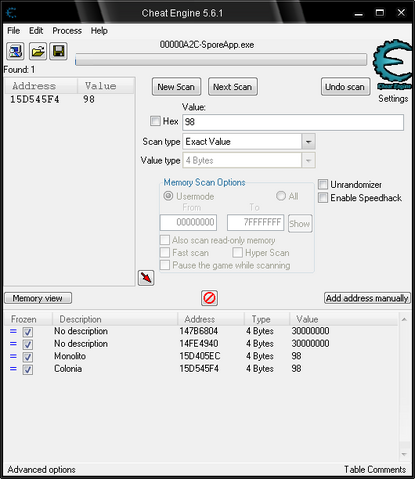Open the Help menu
The image size is (415, 479).
(99, 31)
